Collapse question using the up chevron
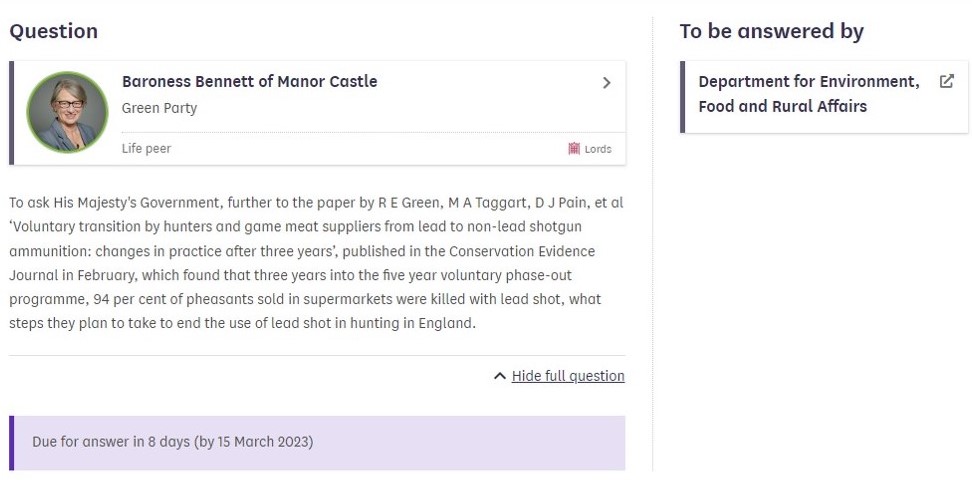 pyautogui.click(x=500, y=376)
